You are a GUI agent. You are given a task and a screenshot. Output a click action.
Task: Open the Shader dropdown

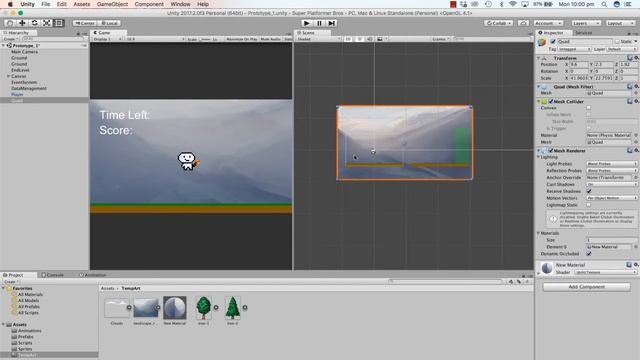pyautogui.click(x=606, y=272)
